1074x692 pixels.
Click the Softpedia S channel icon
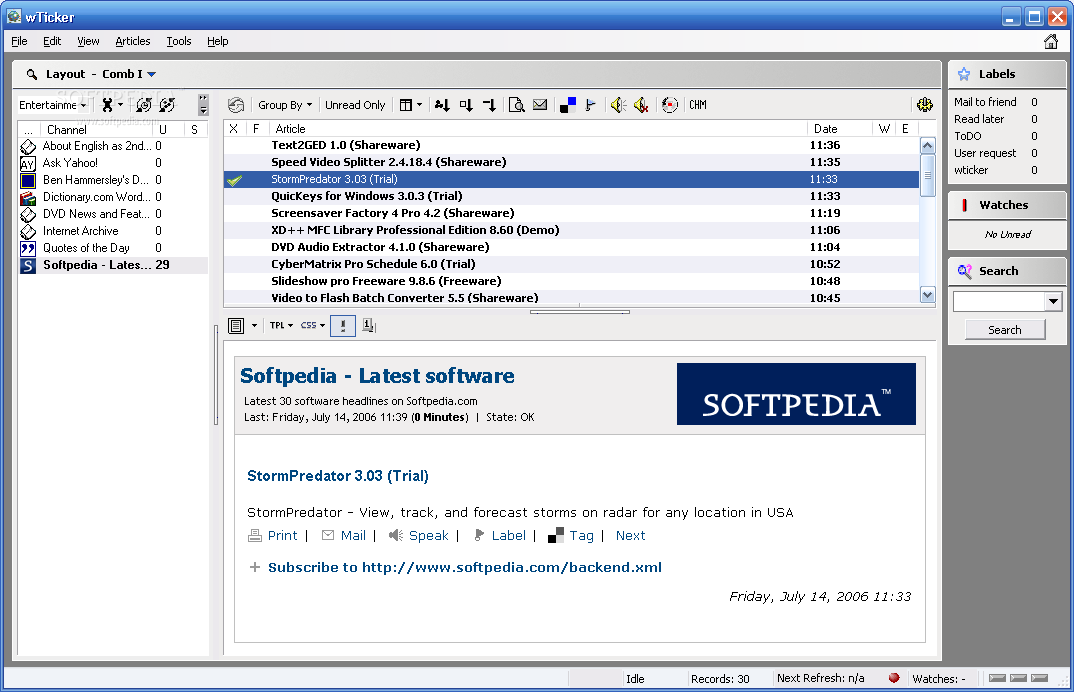point(27,265)
